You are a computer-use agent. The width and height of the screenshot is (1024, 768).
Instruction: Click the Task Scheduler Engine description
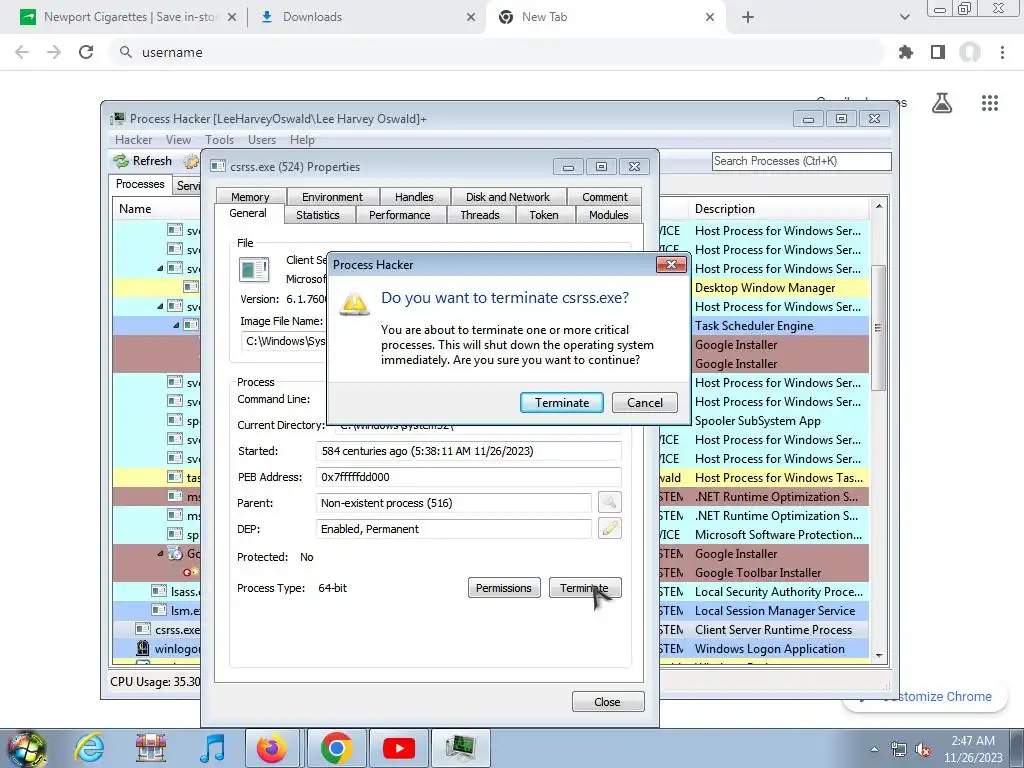tap(754, 326)
